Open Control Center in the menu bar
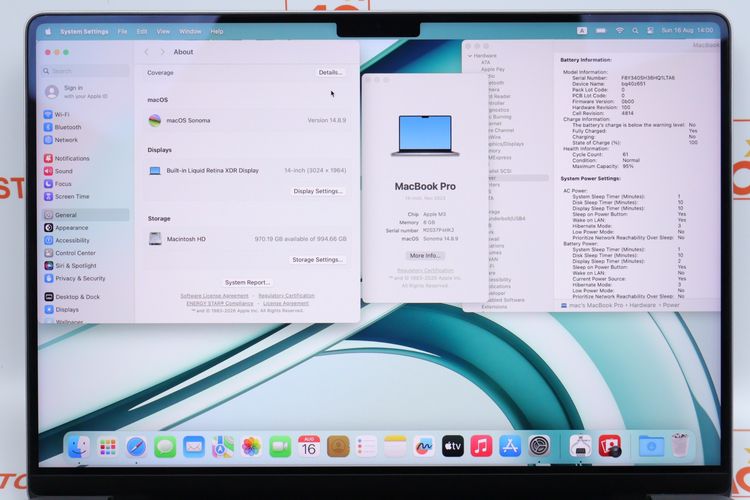This screenshot has height=500, width=750. click(650, 31)
